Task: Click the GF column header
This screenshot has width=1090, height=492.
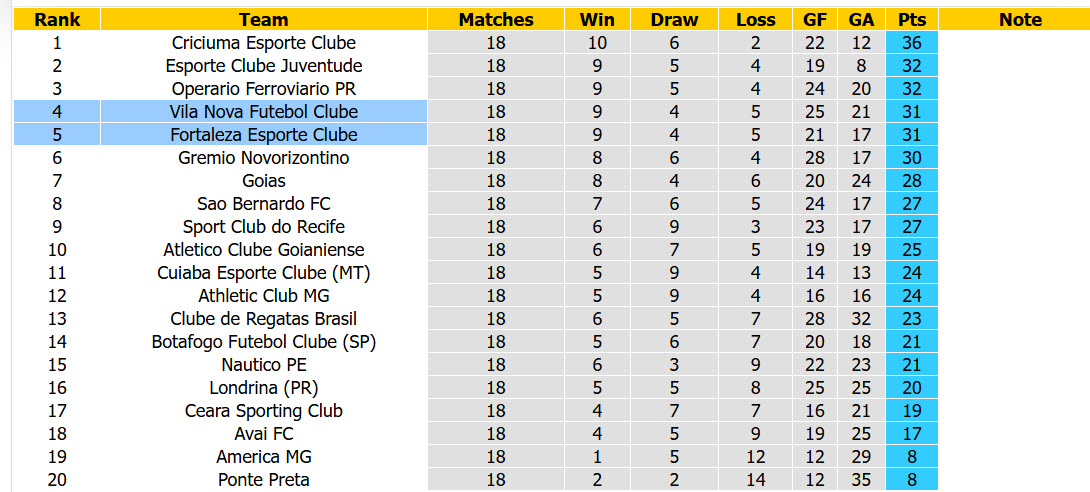Action: pyautogui.click(x=815, y=19)
